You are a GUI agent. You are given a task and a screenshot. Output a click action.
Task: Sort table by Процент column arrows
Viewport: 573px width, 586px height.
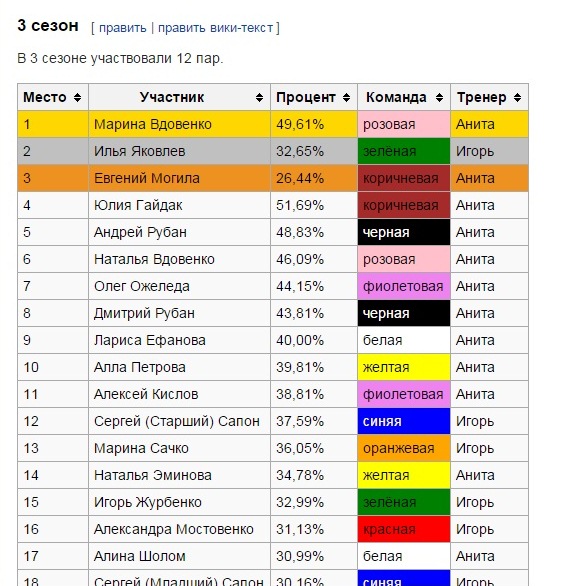[346, 98]
